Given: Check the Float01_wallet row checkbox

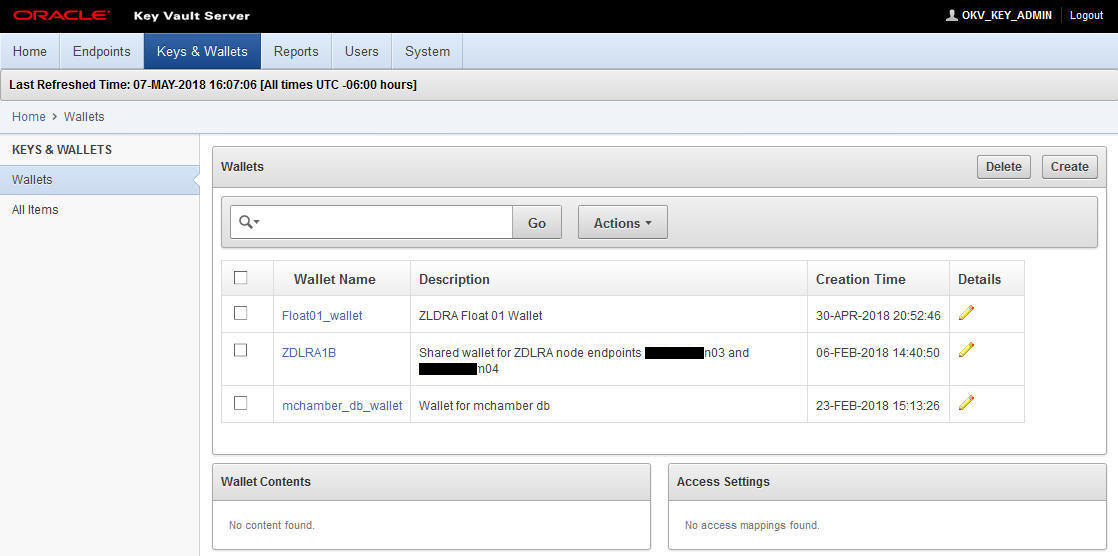Looking at the screenshot, I should click(x=241, y=313).
